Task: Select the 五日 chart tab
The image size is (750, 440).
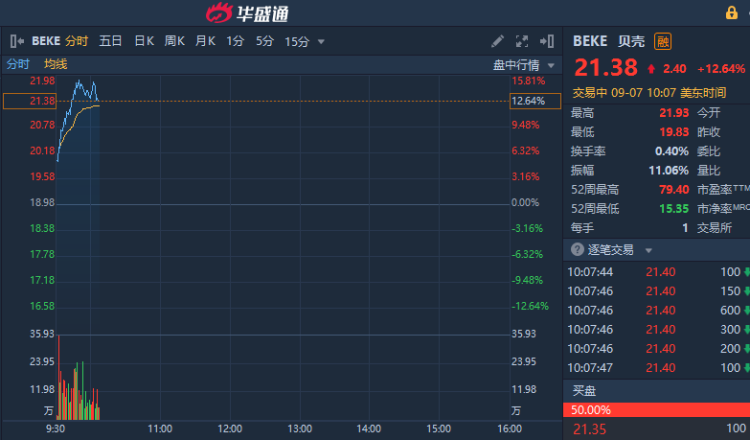Action: pyautogui.click(x=110, y=41)
